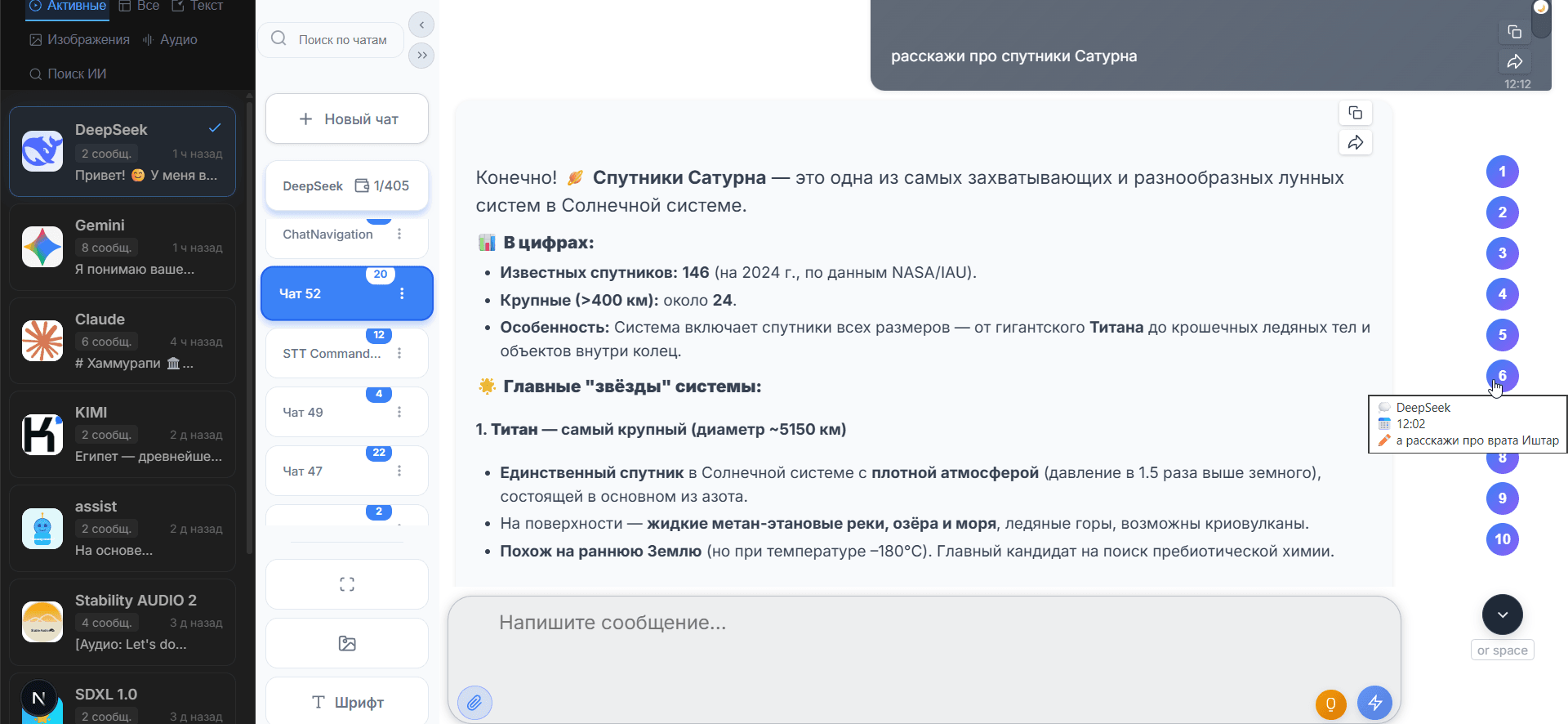Switch to the Активные tab

point(68,6)
